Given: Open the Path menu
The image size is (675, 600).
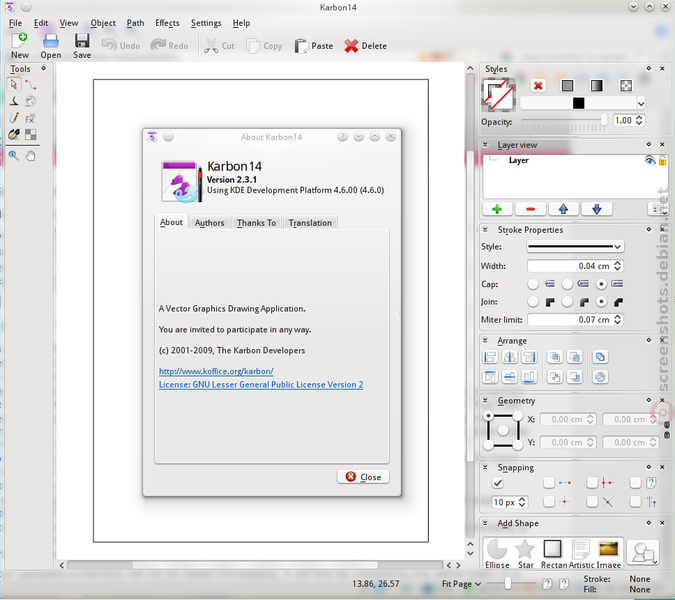Looking at the screenshot, I should (135, 23).
